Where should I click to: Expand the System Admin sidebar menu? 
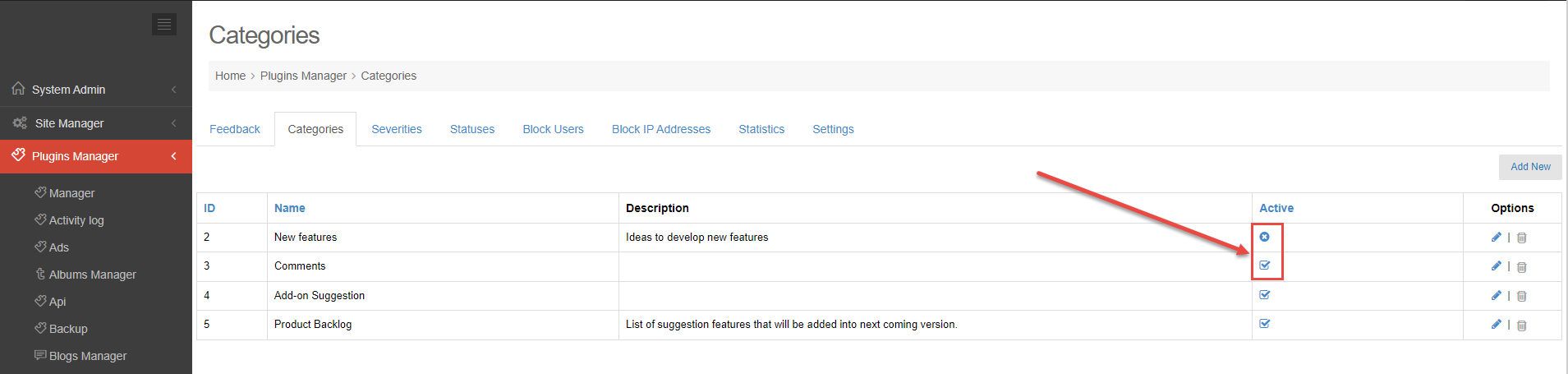96,90
